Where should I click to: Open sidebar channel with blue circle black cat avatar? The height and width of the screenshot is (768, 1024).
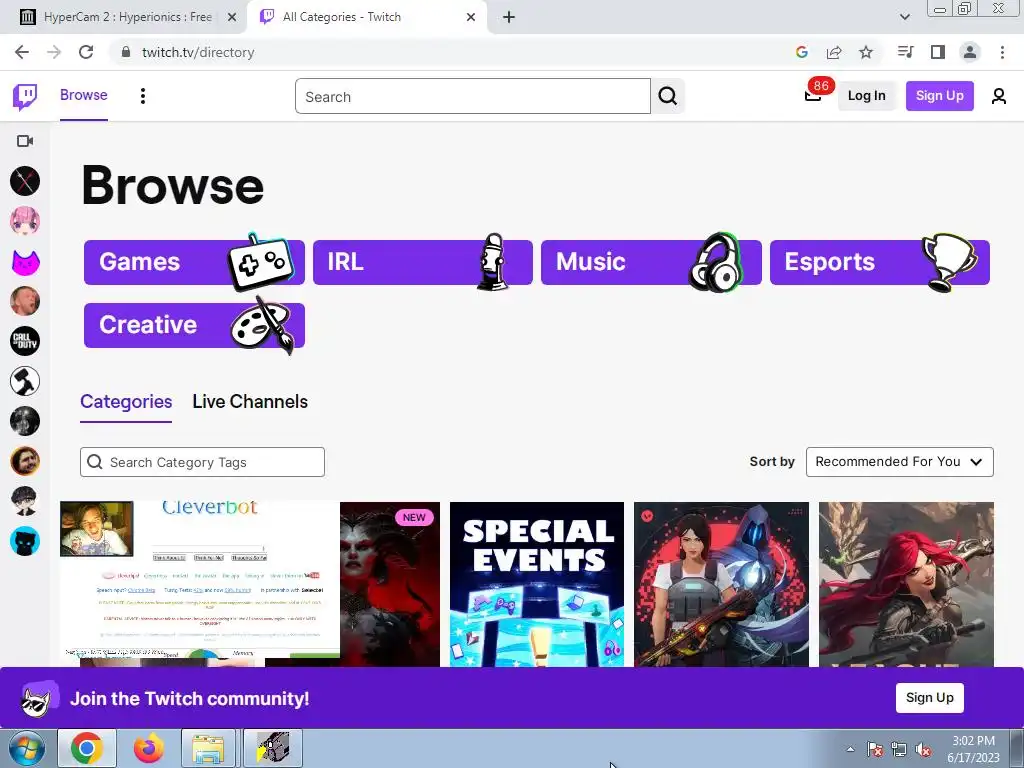pos(25,541)
